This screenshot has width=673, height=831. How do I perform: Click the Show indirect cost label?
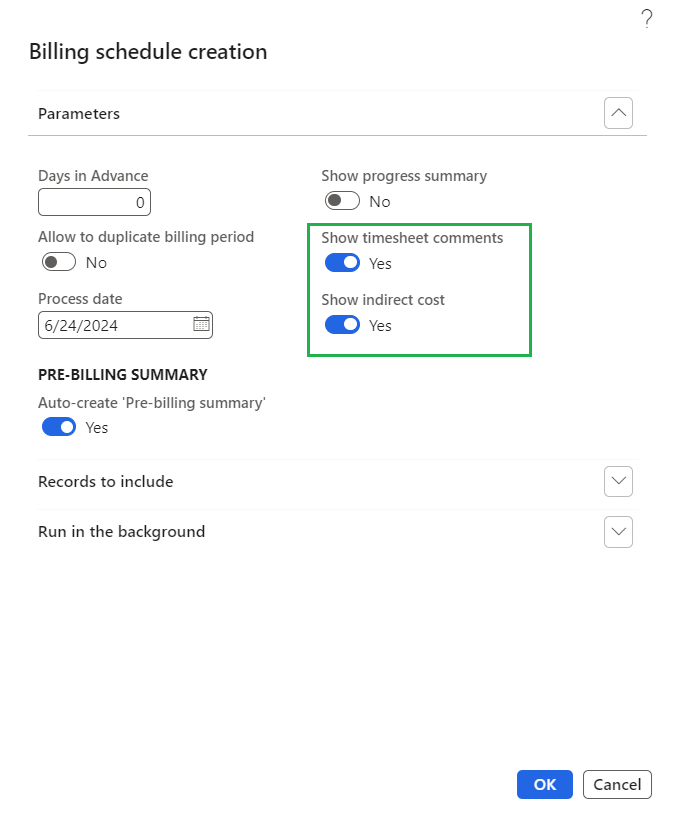coord(383,300)
